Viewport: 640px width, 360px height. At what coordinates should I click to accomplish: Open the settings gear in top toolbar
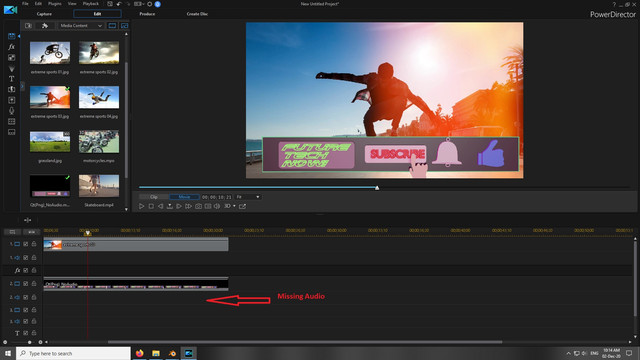coord(149,4)
